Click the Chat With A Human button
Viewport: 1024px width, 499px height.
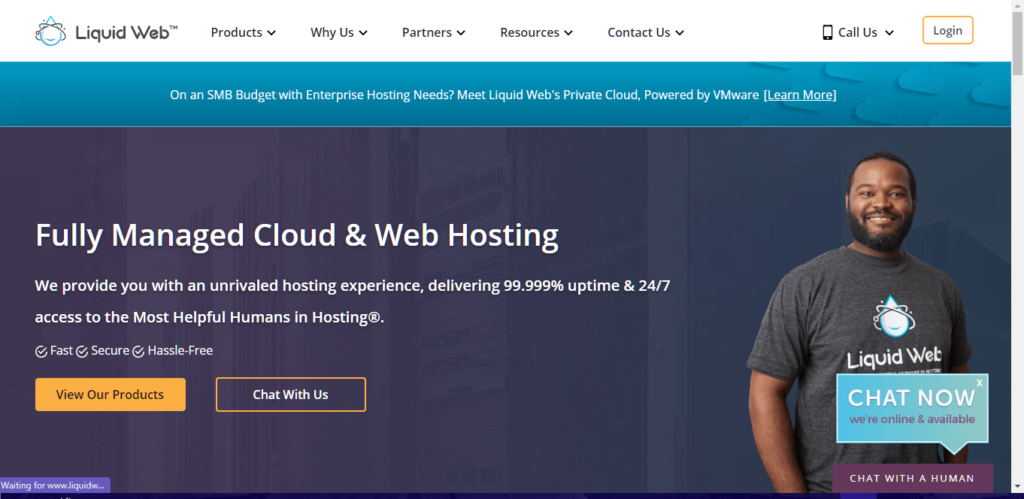click(x=912, y=478)
